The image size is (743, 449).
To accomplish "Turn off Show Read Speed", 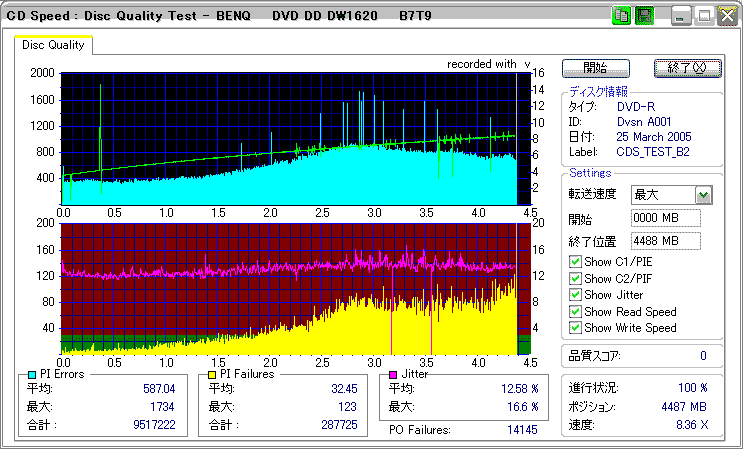I will [575, 312].
